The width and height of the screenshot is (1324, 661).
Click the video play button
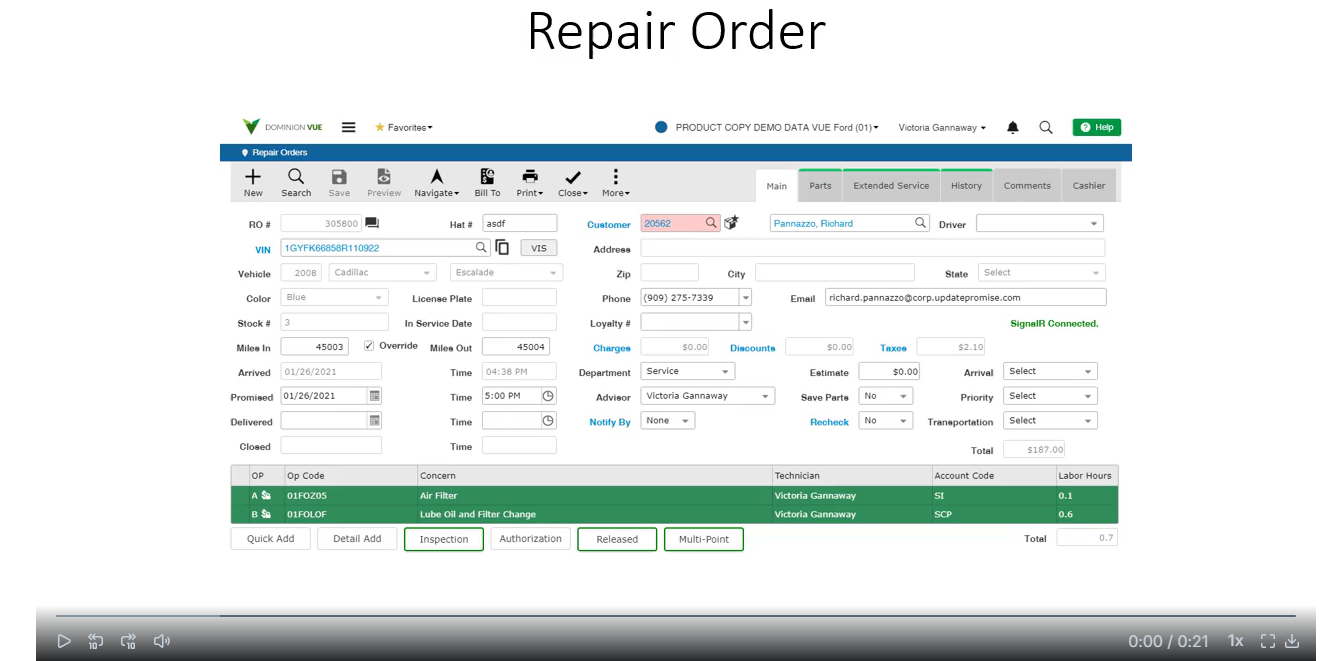[64, 641]
